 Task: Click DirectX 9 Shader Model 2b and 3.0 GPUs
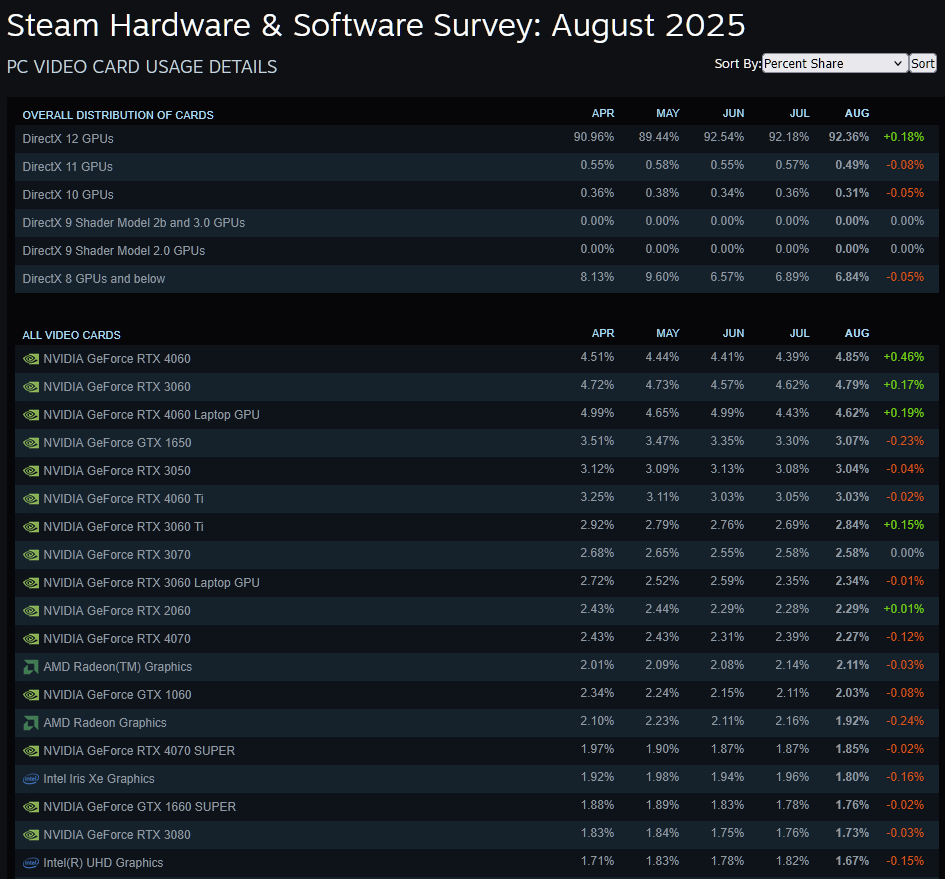[134, 222]
